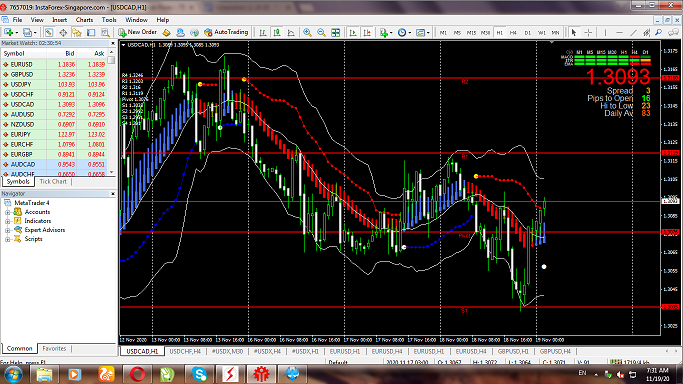Select the equidistant channel tool
This screenshot has width=683, height=384.
647,32
